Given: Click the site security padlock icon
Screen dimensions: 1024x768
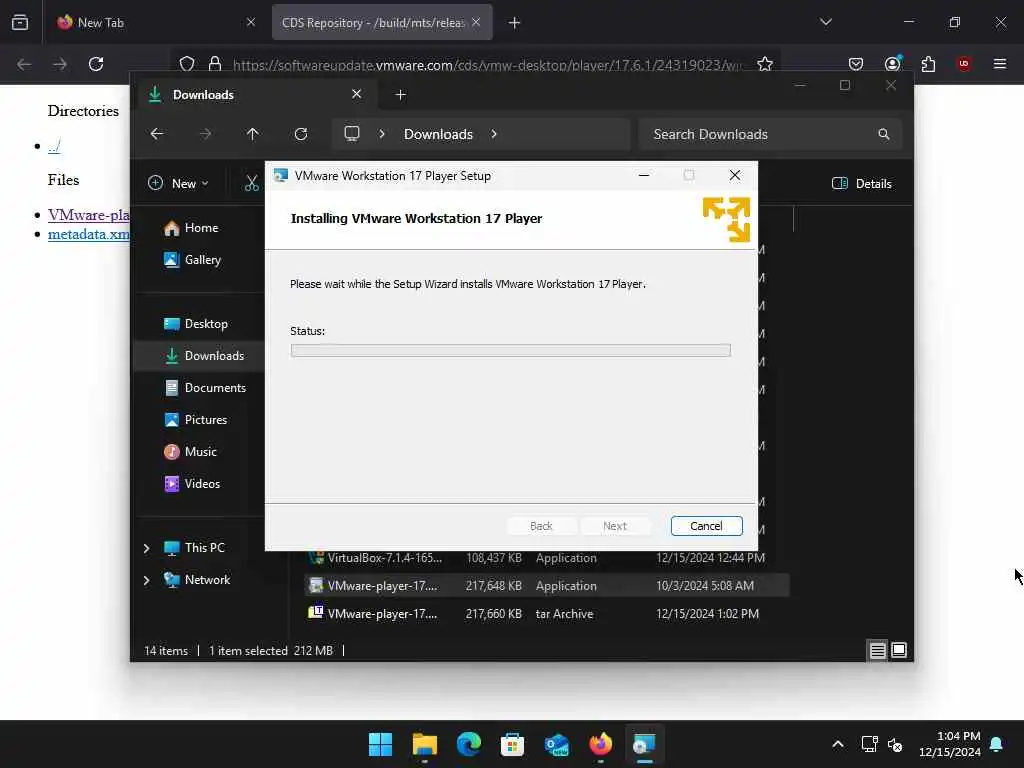Looking at the screenshot, I should (214, 64).
